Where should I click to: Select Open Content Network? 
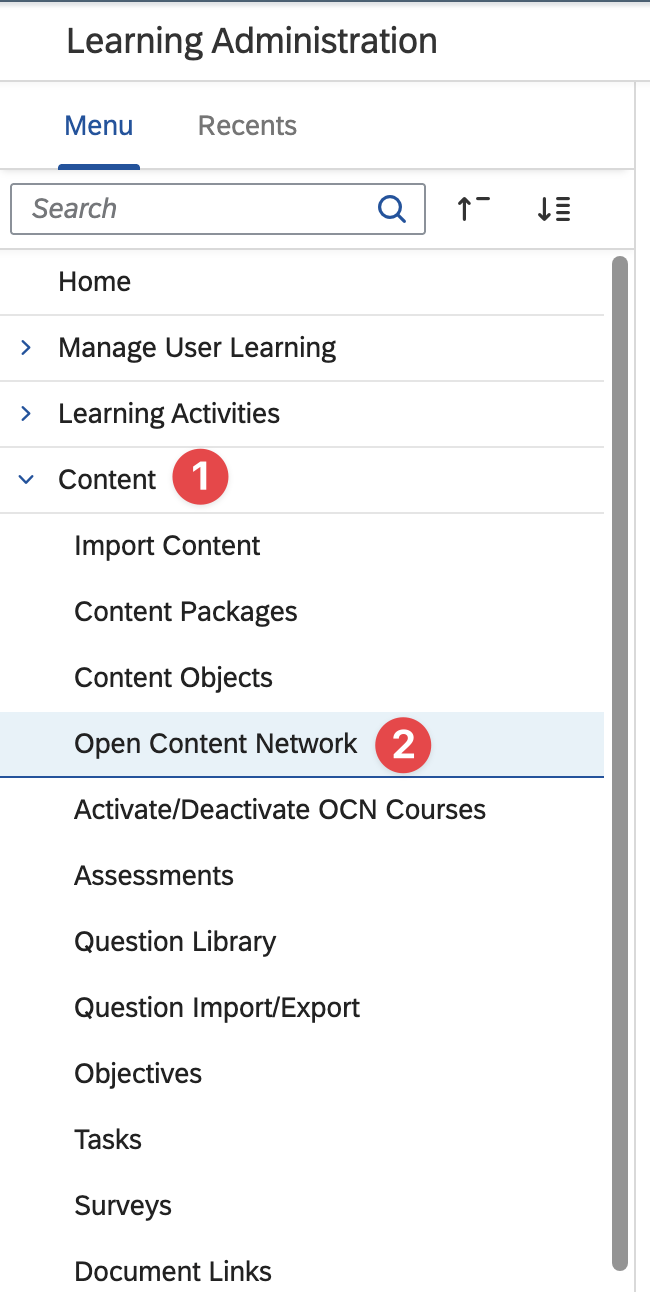point(215,744)
